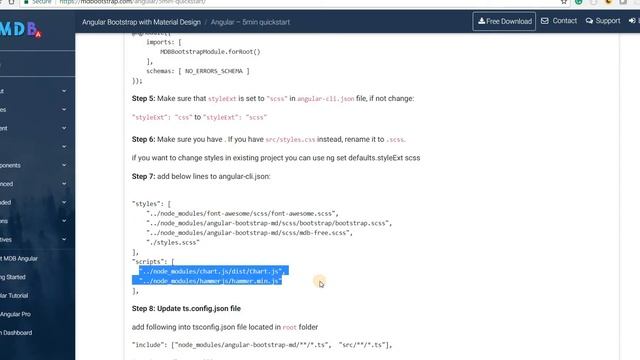Open the Contact link
Image resolution: width=640 pixels, height=360 pixels.
pyautogui.click(x=564, y=21)
